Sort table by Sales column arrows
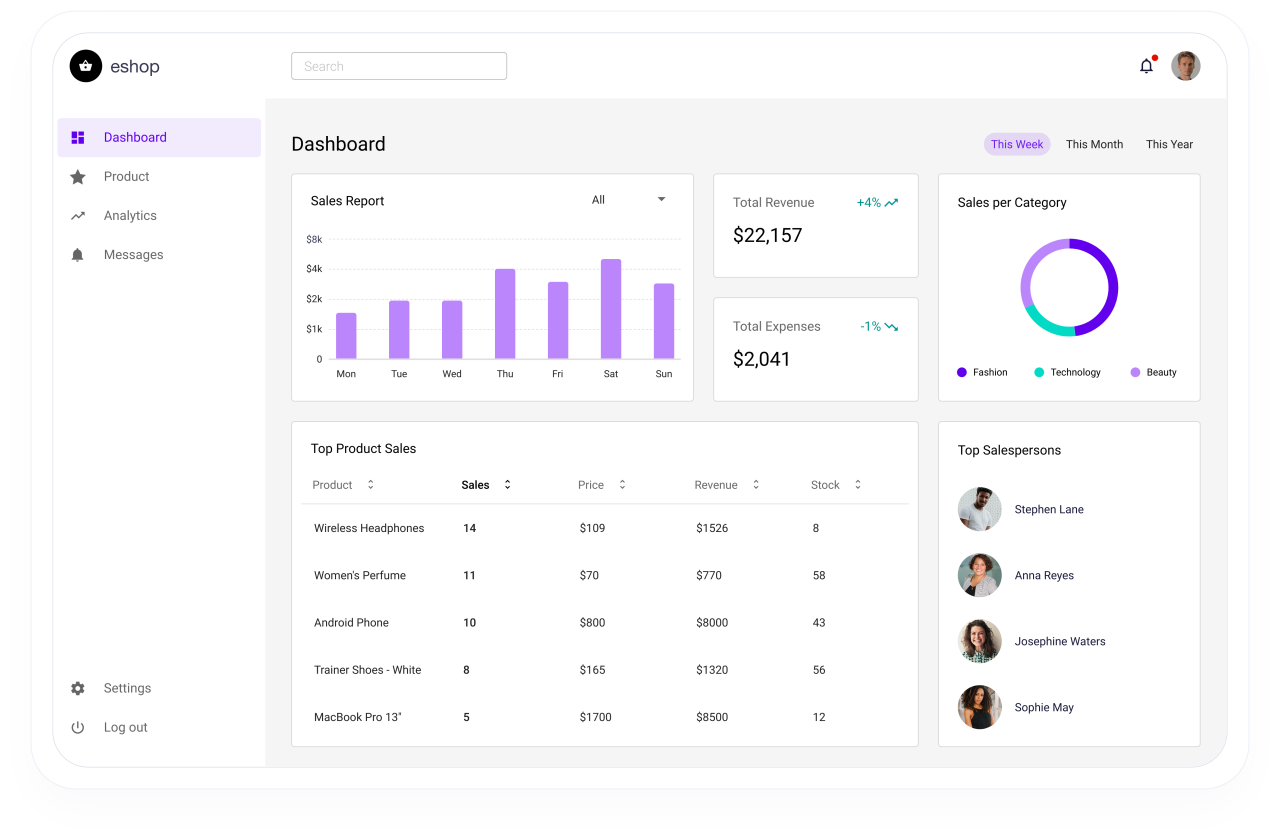 (x=507, y=485)
